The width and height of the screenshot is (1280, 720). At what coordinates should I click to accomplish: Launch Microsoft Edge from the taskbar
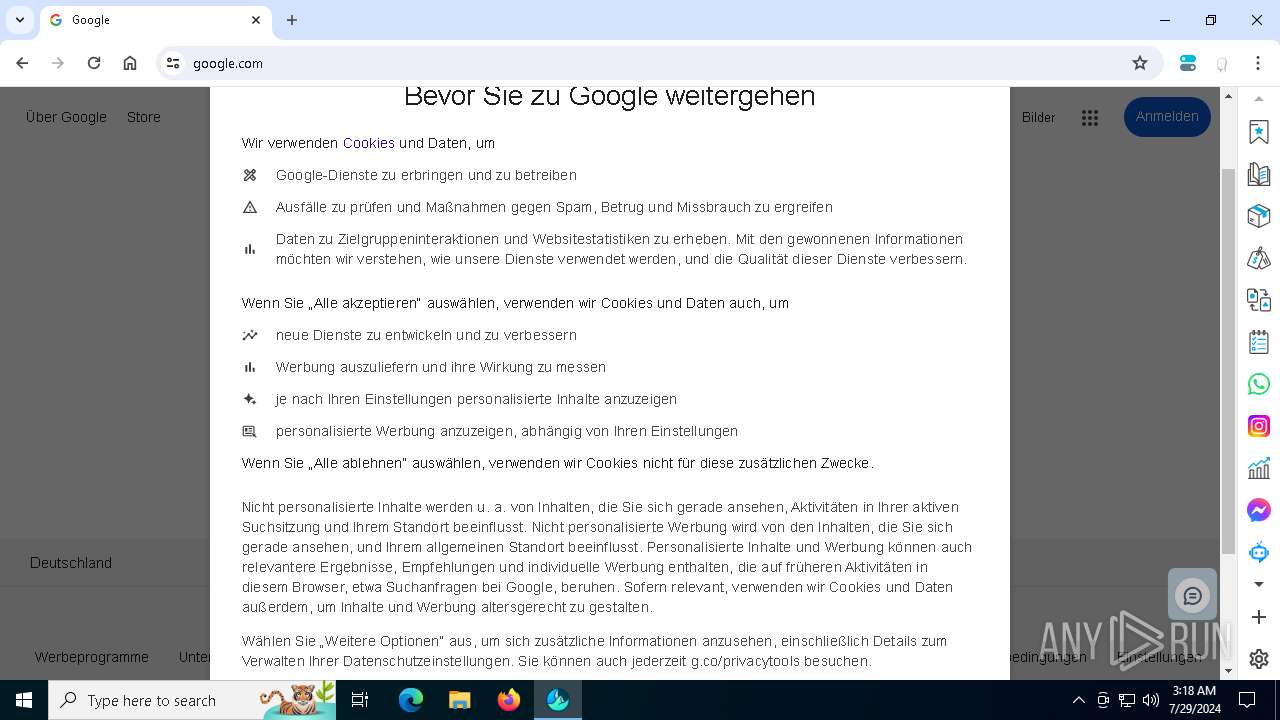pyautogui.click(x=411, y=700)
